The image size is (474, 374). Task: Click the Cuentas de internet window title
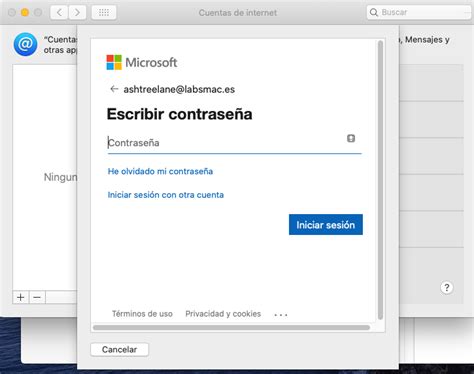[x=238, y=13]
